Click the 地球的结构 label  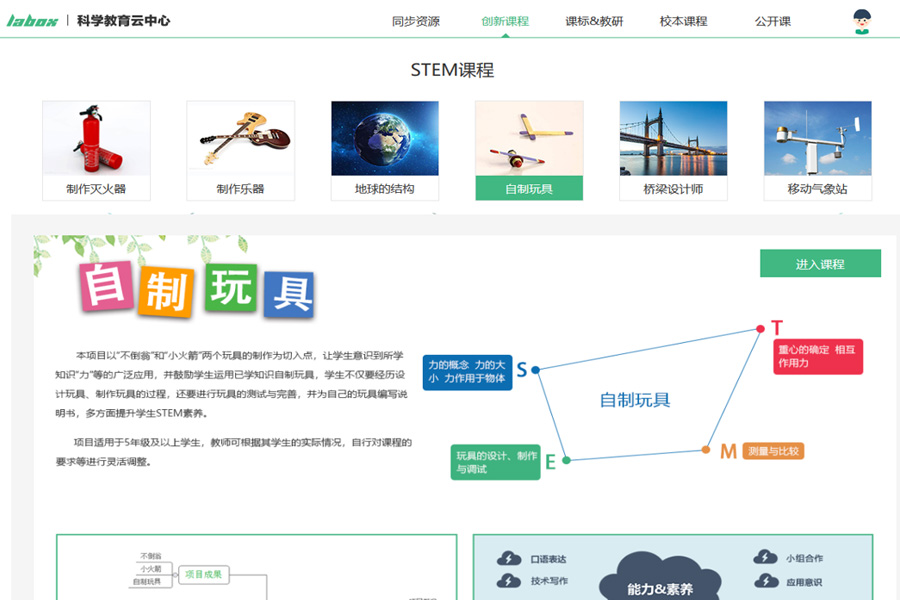(x=385, y=188)
